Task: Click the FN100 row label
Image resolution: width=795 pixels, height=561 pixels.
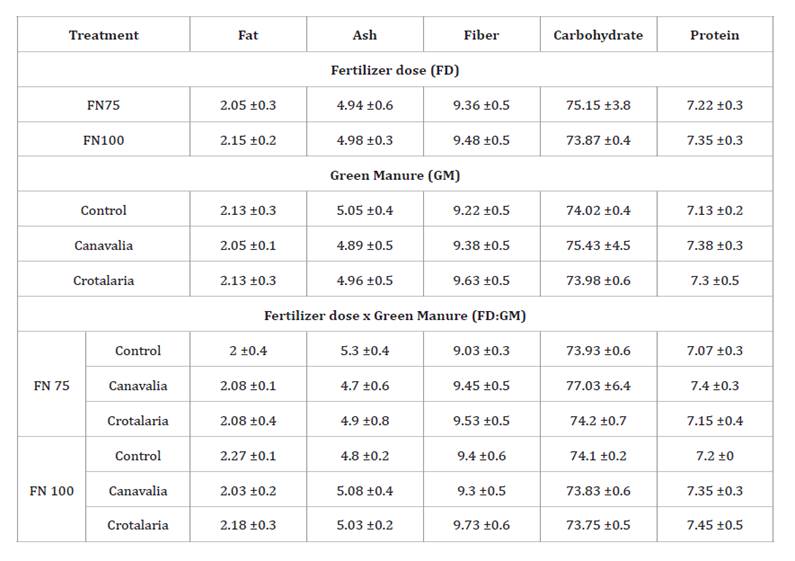Action: point(103,140)
